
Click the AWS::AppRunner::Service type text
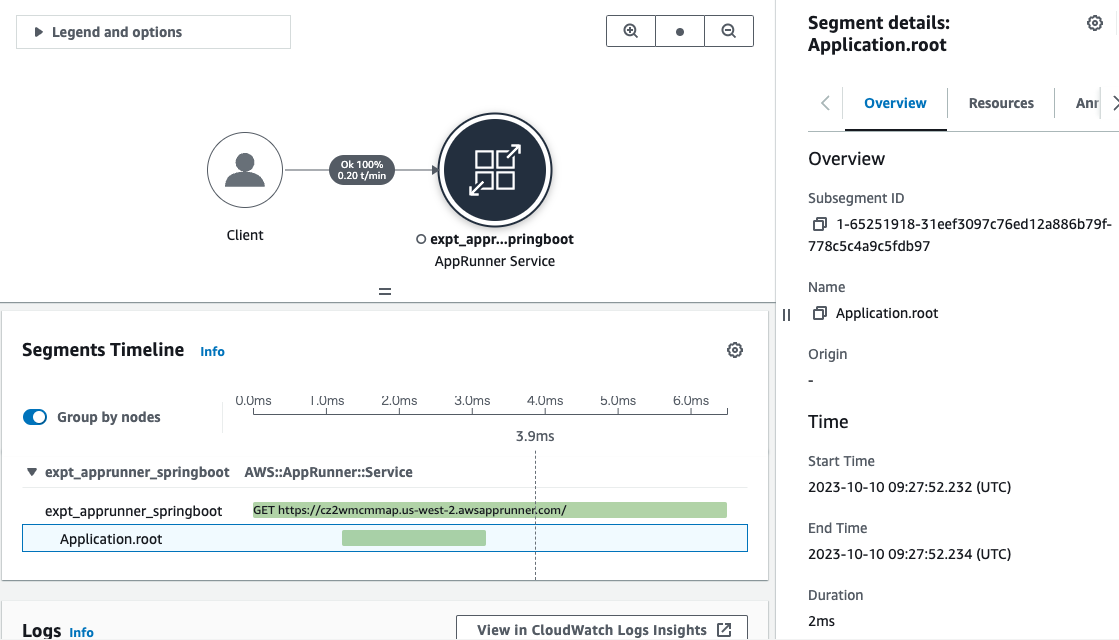(x=328, y=472)
